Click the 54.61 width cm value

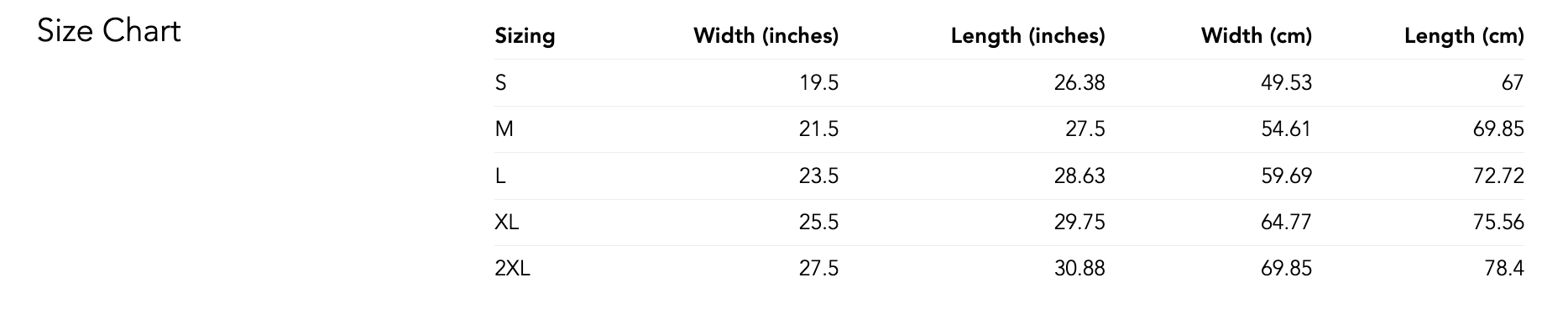pyautogui.click(x=1286, y=129)
